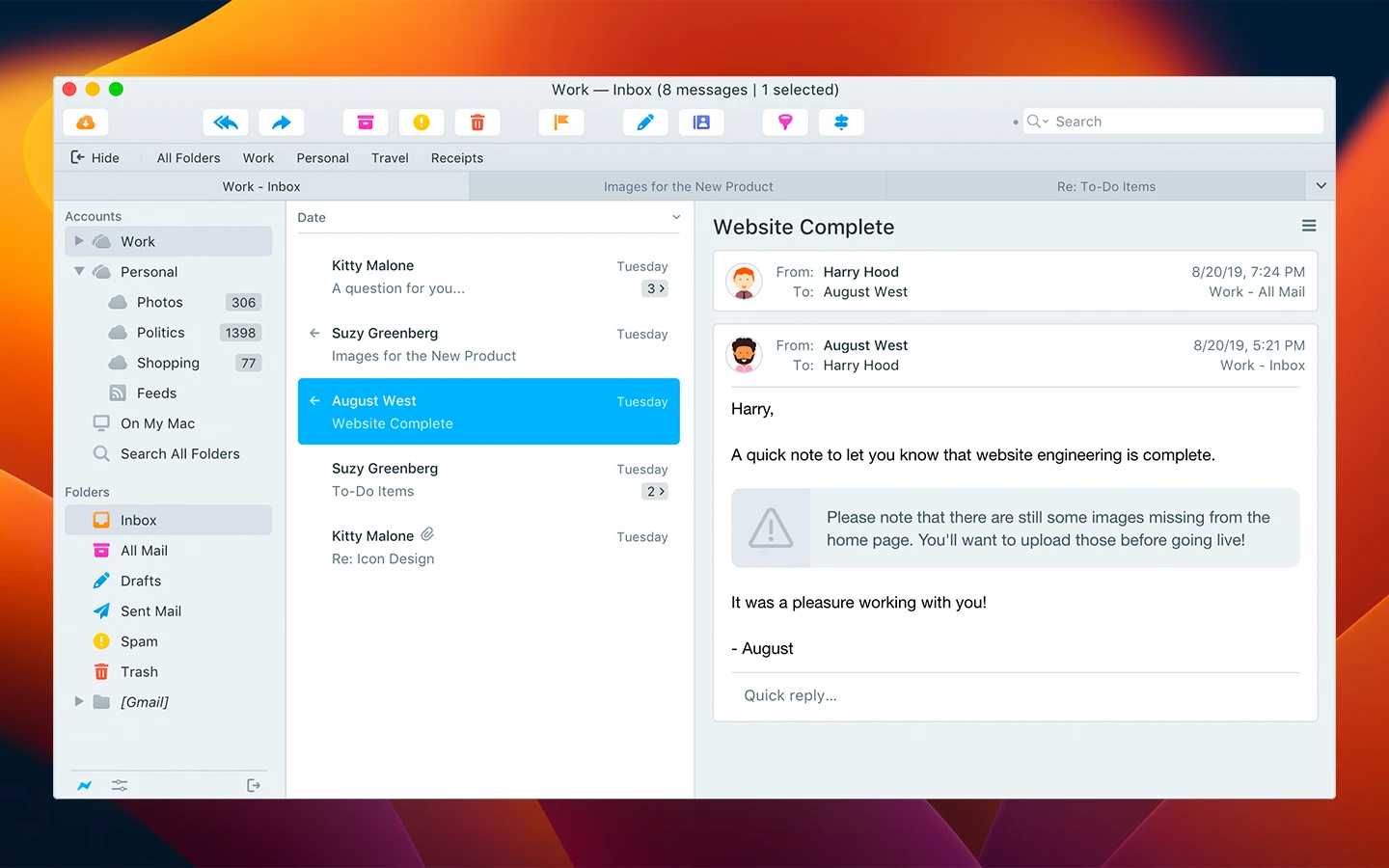This screenshot has height=868, width=1389.
Task: Flag the message with the orange flag icon
Action: point(561,122)
